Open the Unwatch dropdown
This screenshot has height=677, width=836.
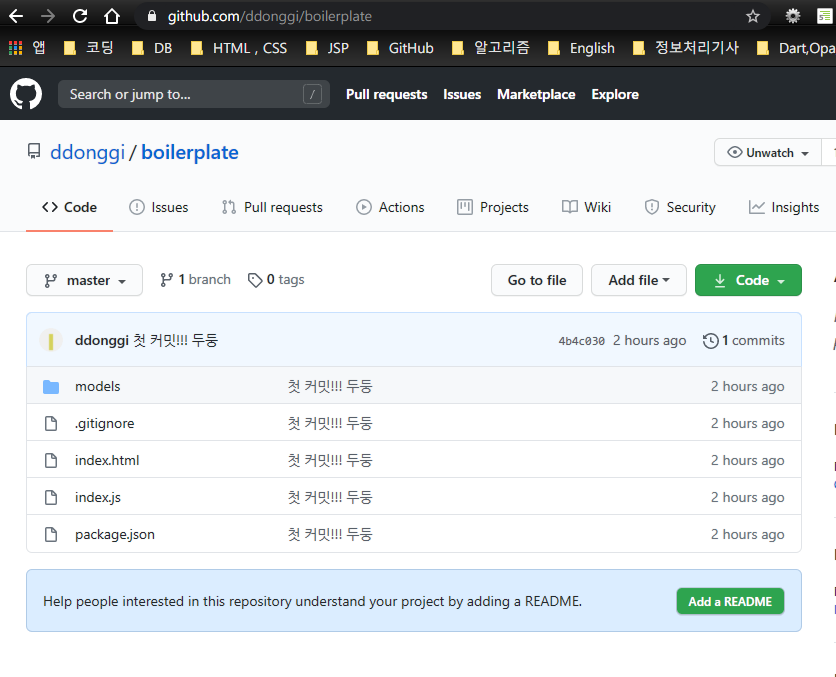[768, 152]
